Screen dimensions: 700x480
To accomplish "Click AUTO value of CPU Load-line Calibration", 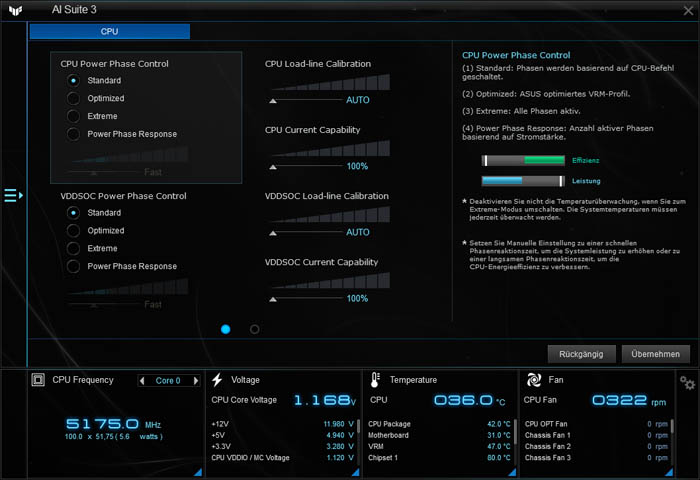I will [x=358, y=100].
